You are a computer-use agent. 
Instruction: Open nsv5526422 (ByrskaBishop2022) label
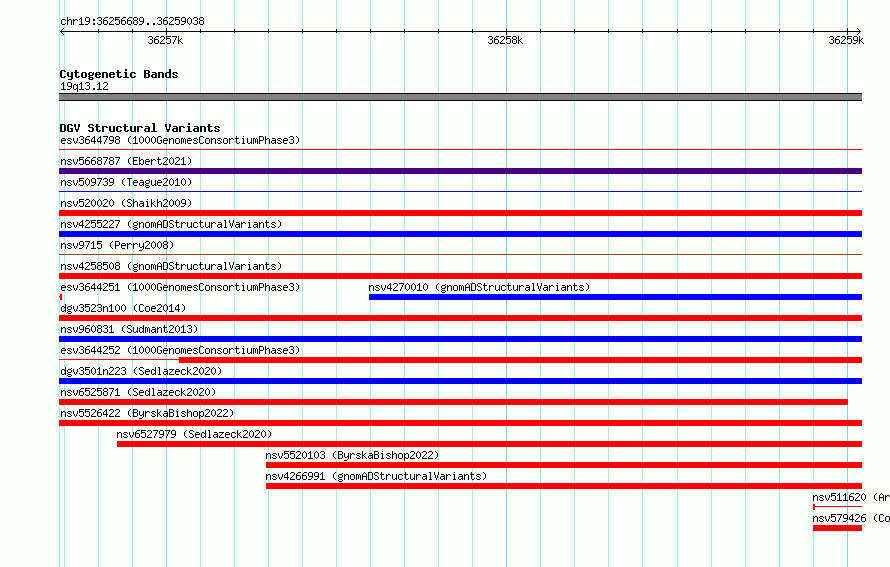click(147, 413)
